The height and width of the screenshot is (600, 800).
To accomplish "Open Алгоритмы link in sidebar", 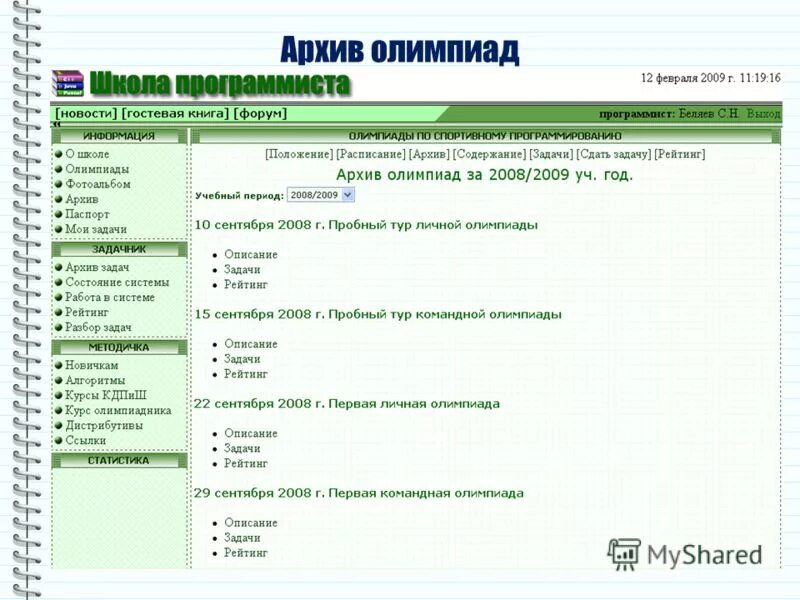I will (x=95, y=381).
